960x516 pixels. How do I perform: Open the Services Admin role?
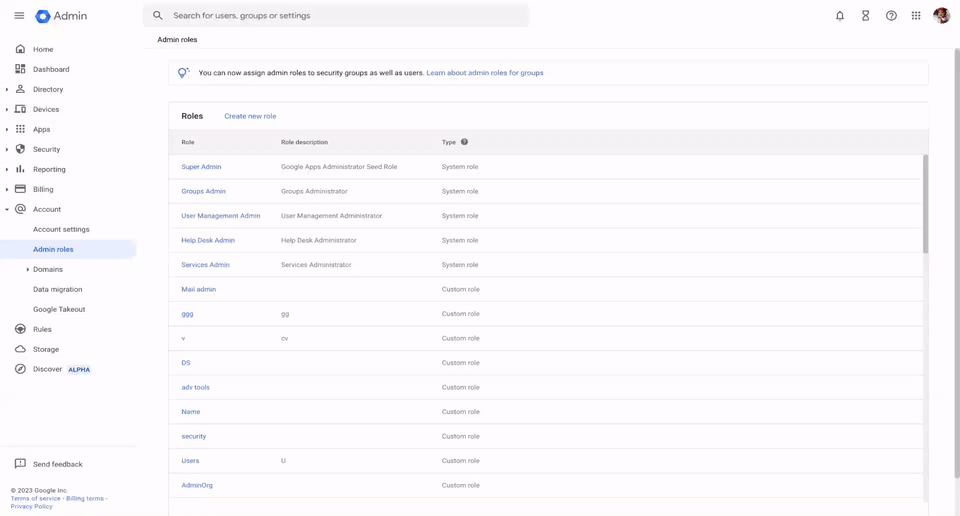[205, 264]
